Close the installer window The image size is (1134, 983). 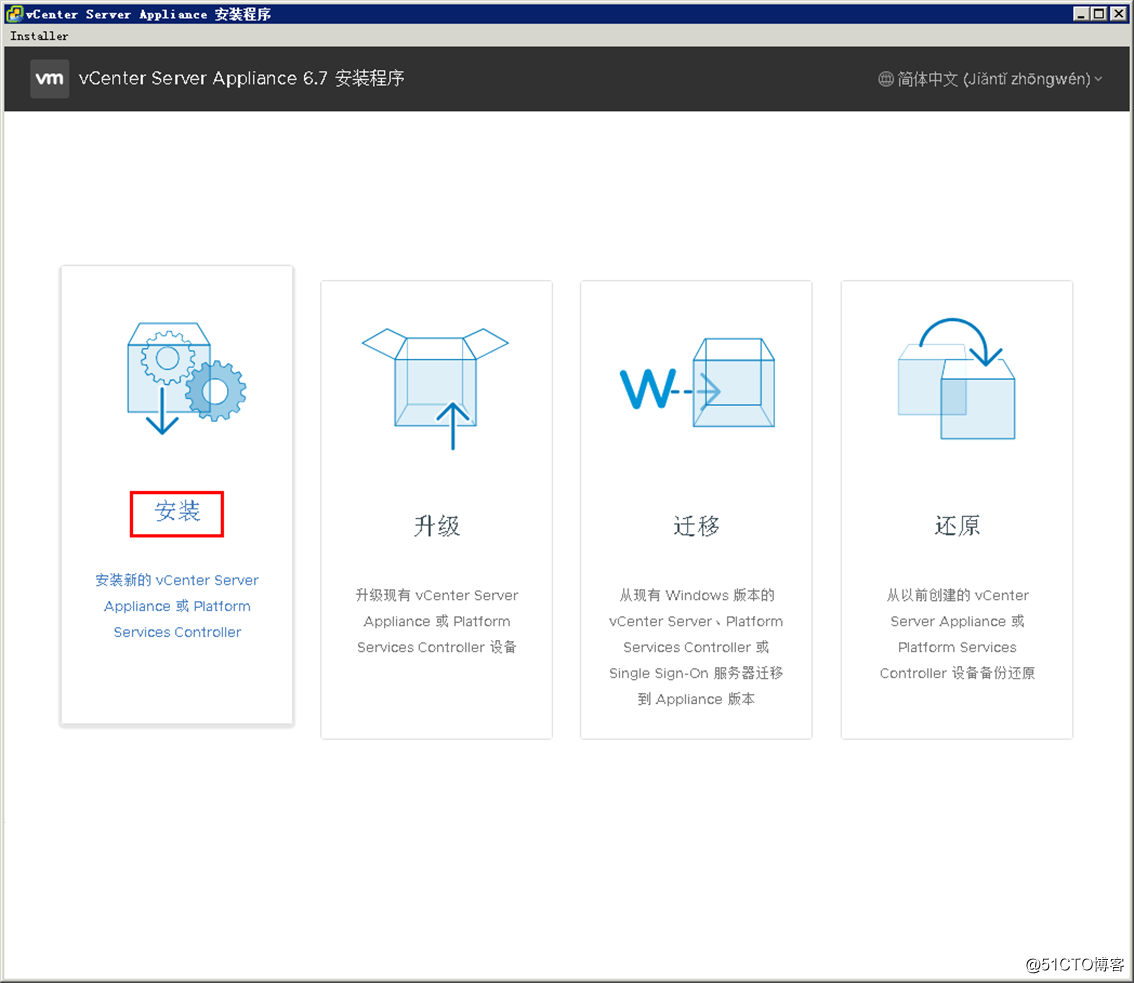coord(1117,14)
